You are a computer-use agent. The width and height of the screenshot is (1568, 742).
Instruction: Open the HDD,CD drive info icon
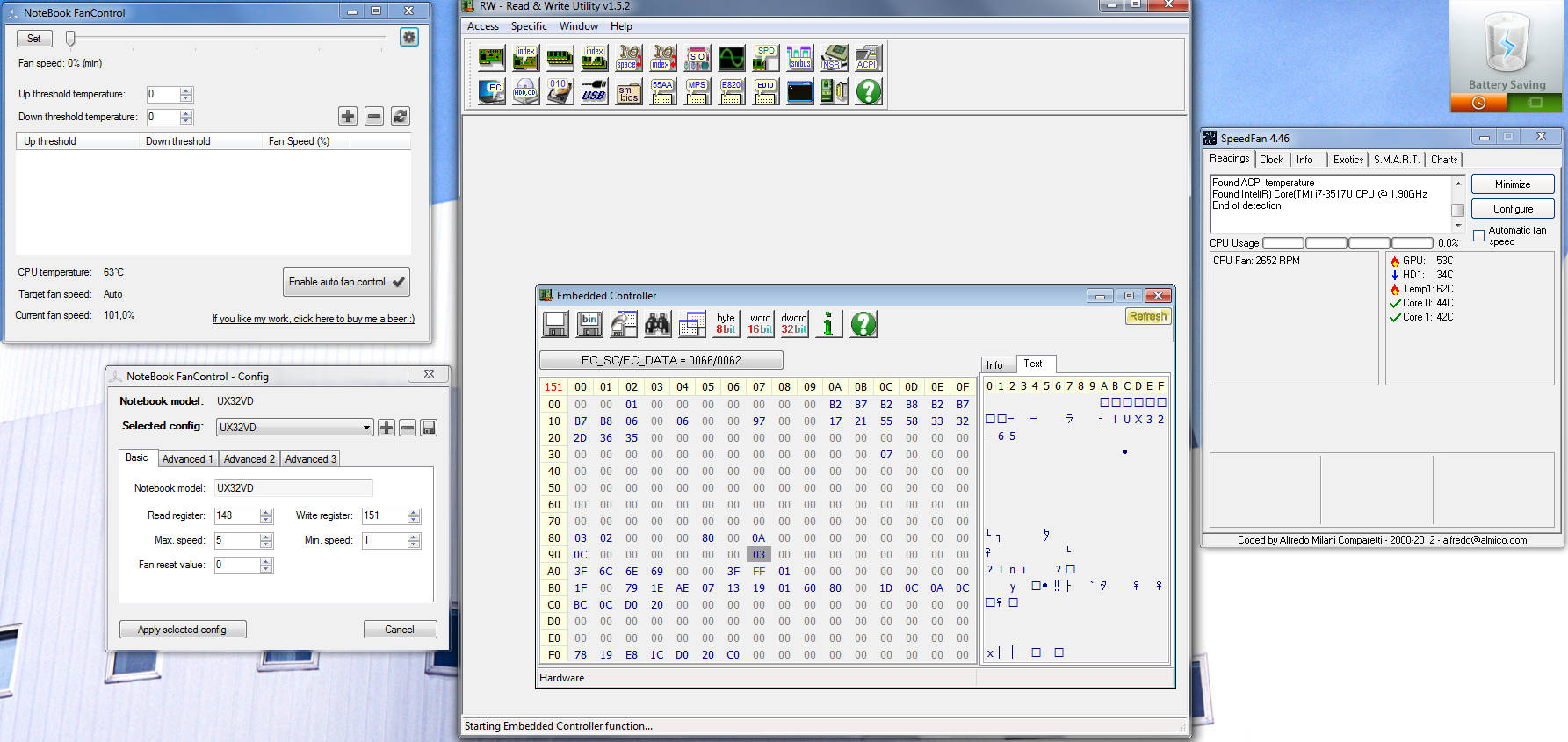(525, 91)
